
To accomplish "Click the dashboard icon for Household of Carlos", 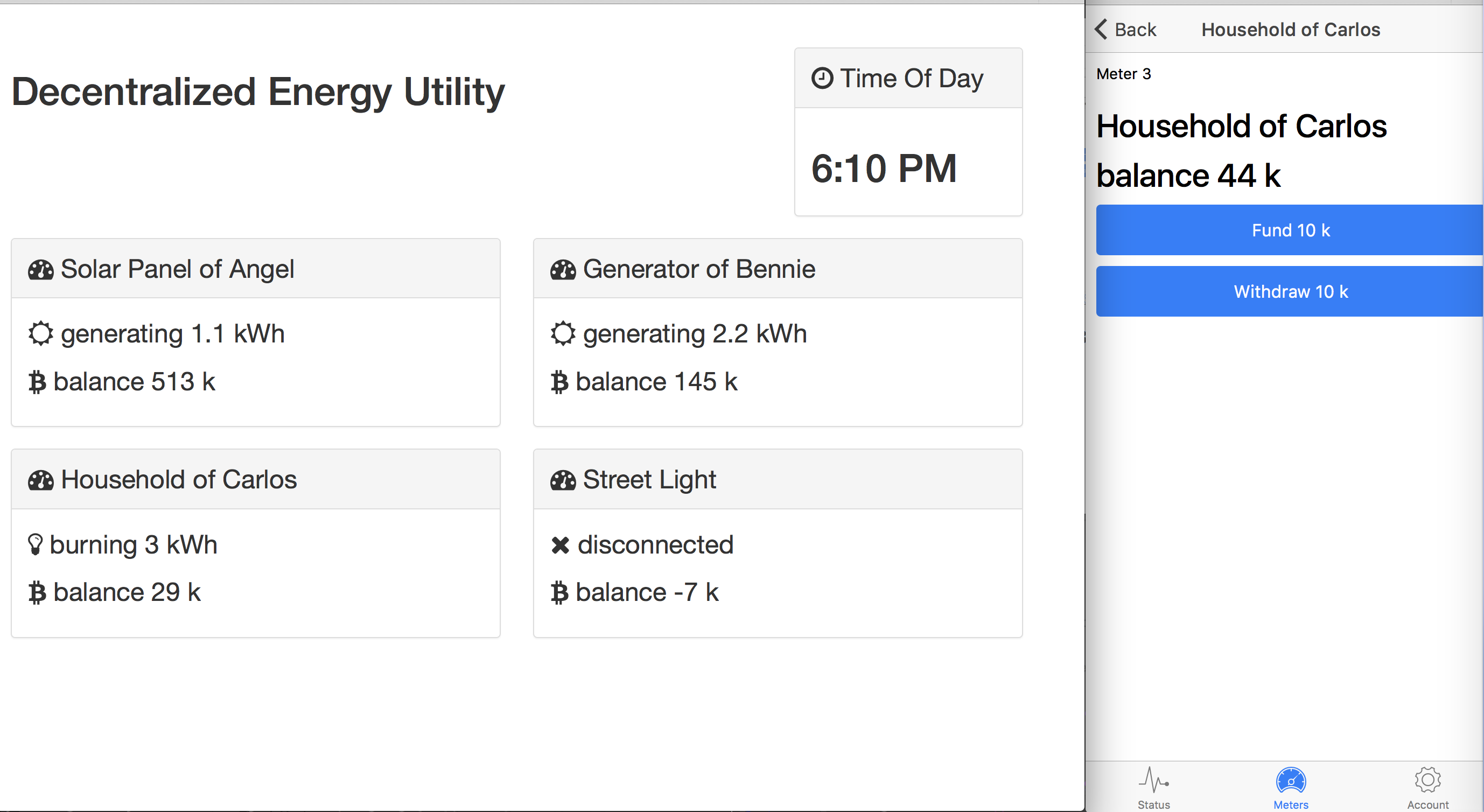I will pos(41,480).
